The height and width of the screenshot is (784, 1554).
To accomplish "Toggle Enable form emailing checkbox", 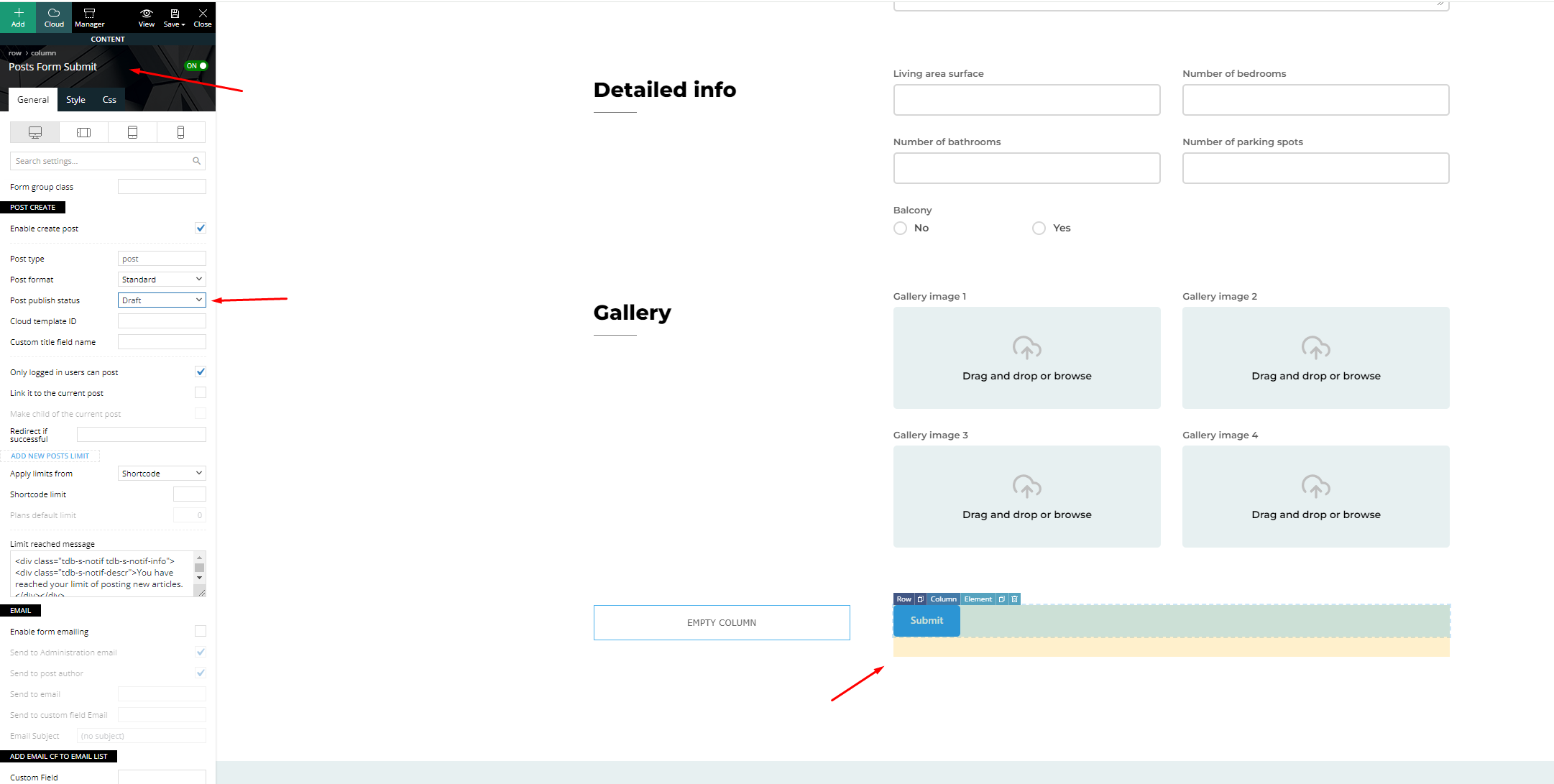I will (201, 632).
